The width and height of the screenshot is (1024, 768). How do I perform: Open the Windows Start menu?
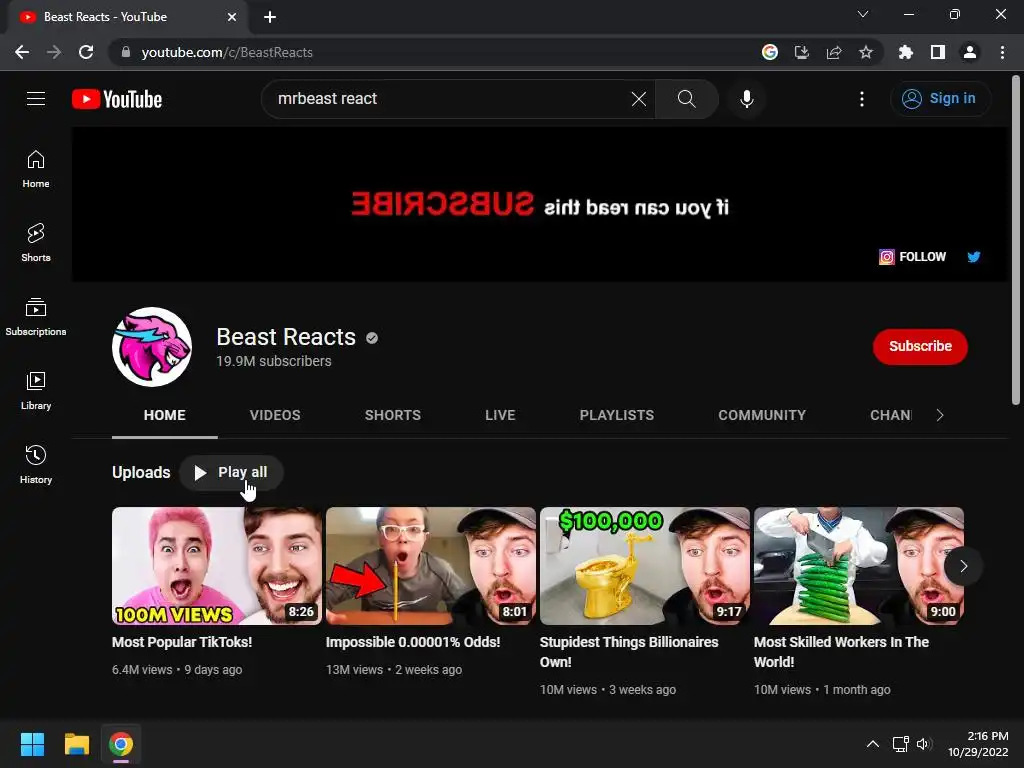tap(32, 744)
